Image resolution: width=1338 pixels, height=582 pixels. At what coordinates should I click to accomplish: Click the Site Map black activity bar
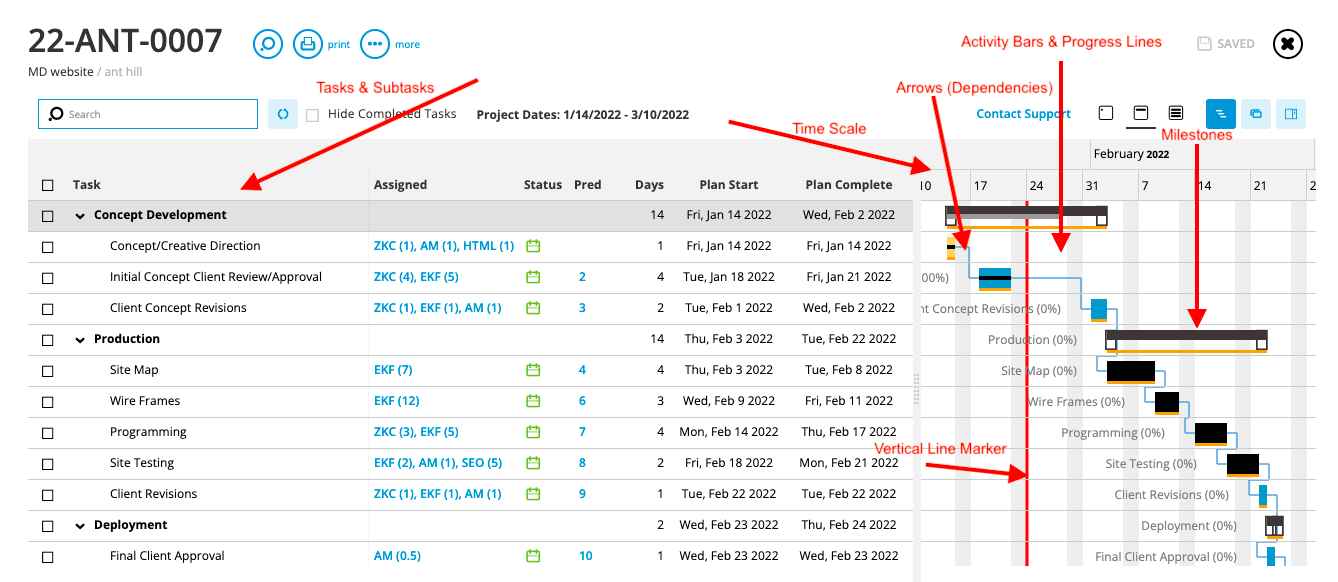point(1131,372)
